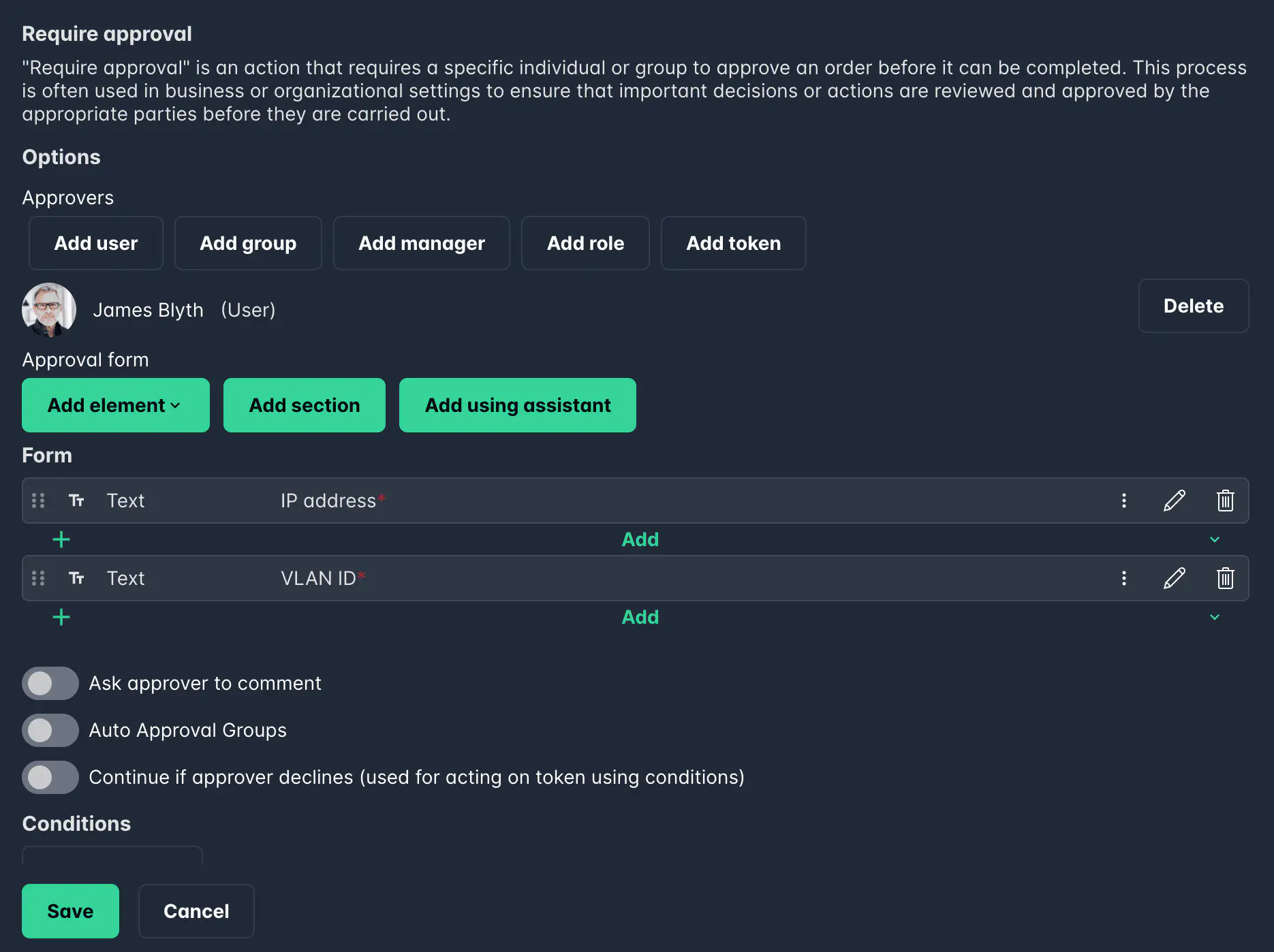Click James Blyth's avatar picture
The image size is (1274, 952).
coord(49,310)
